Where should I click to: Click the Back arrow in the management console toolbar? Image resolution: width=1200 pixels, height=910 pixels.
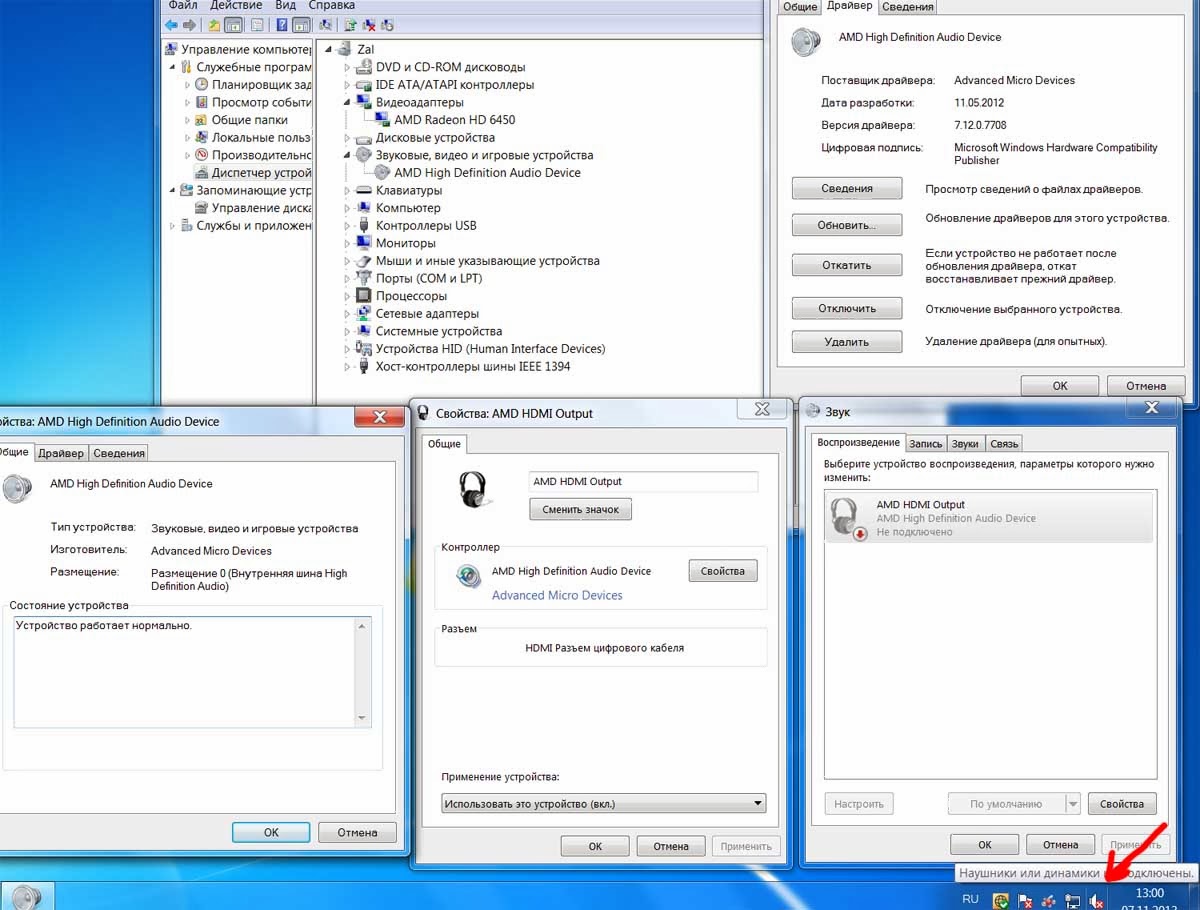[x=171, y=24]
